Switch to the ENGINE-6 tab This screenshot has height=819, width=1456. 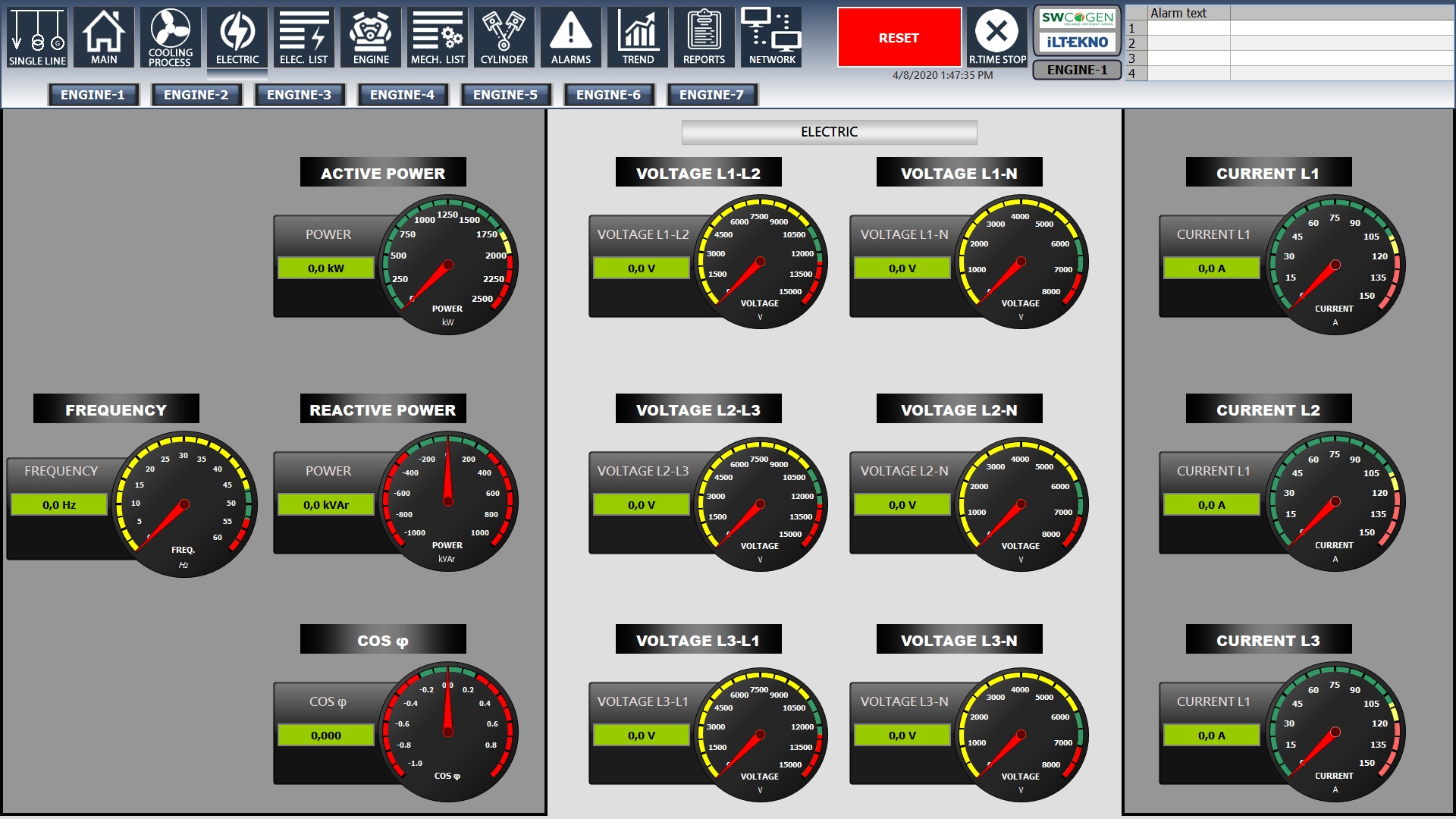[x=609, y=94]
